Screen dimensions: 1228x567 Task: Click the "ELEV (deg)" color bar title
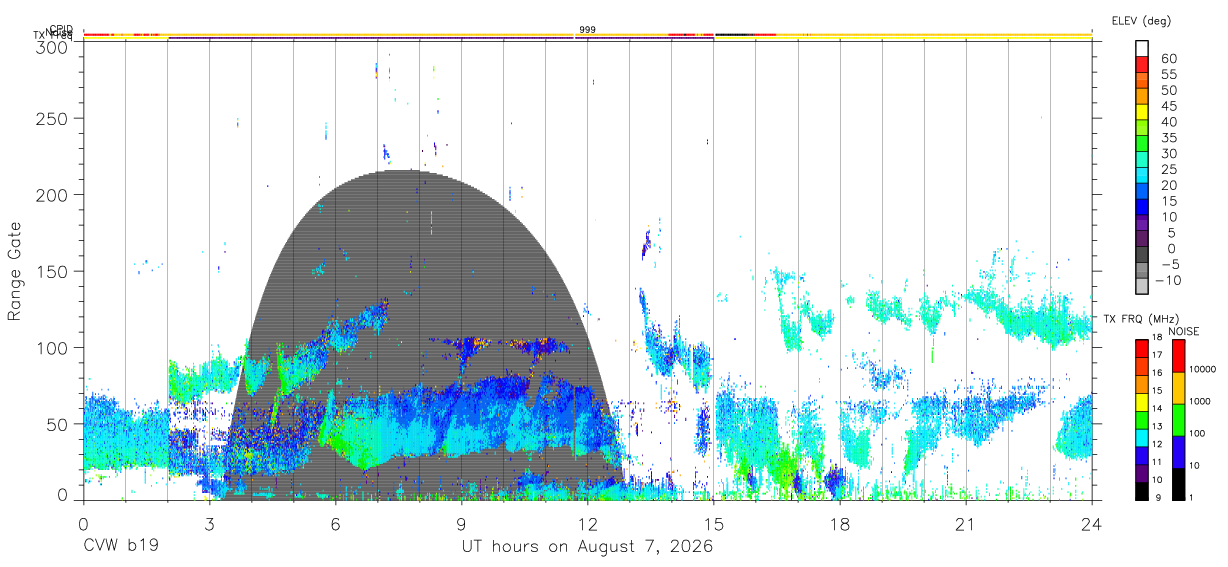(x=1141, y=20)
